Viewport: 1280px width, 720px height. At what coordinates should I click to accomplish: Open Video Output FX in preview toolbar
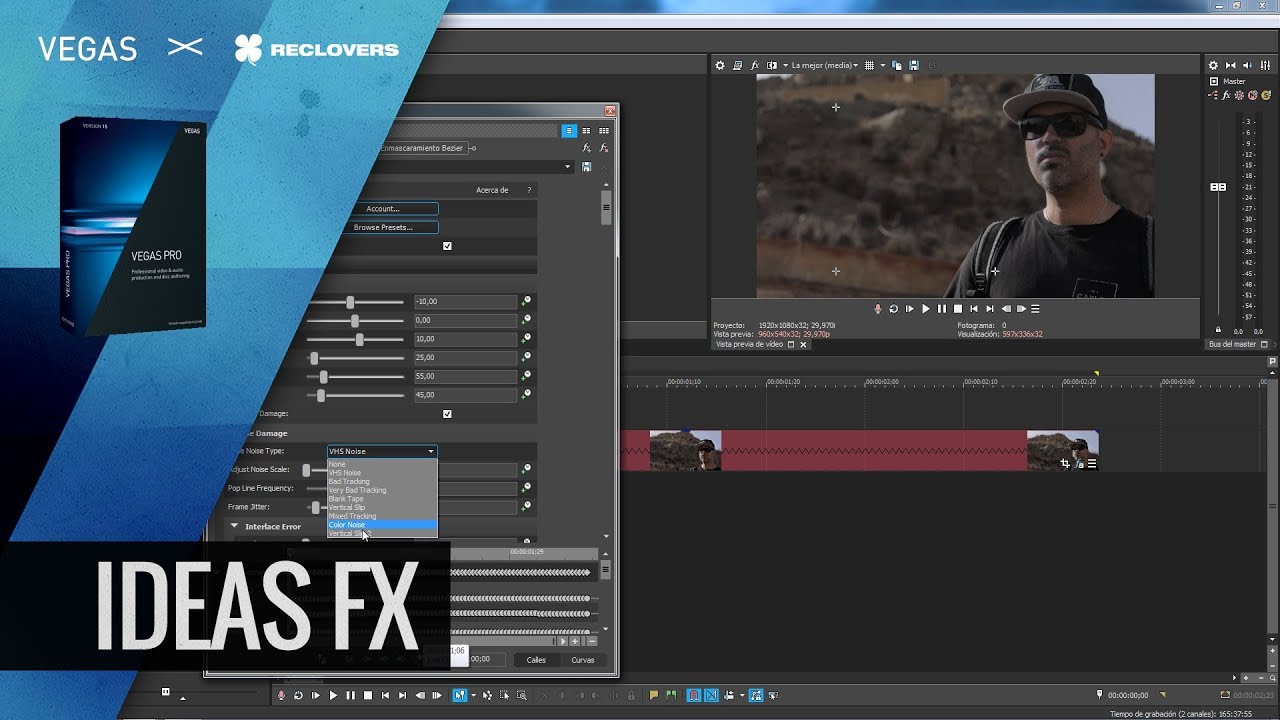coord(755,65)
